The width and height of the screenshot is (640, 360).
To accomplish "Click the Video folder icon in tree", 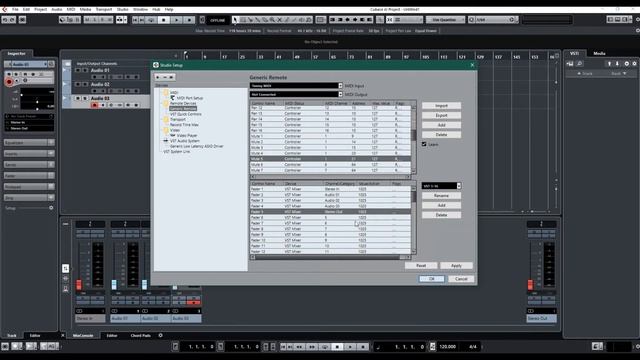I will coord(166,130).
